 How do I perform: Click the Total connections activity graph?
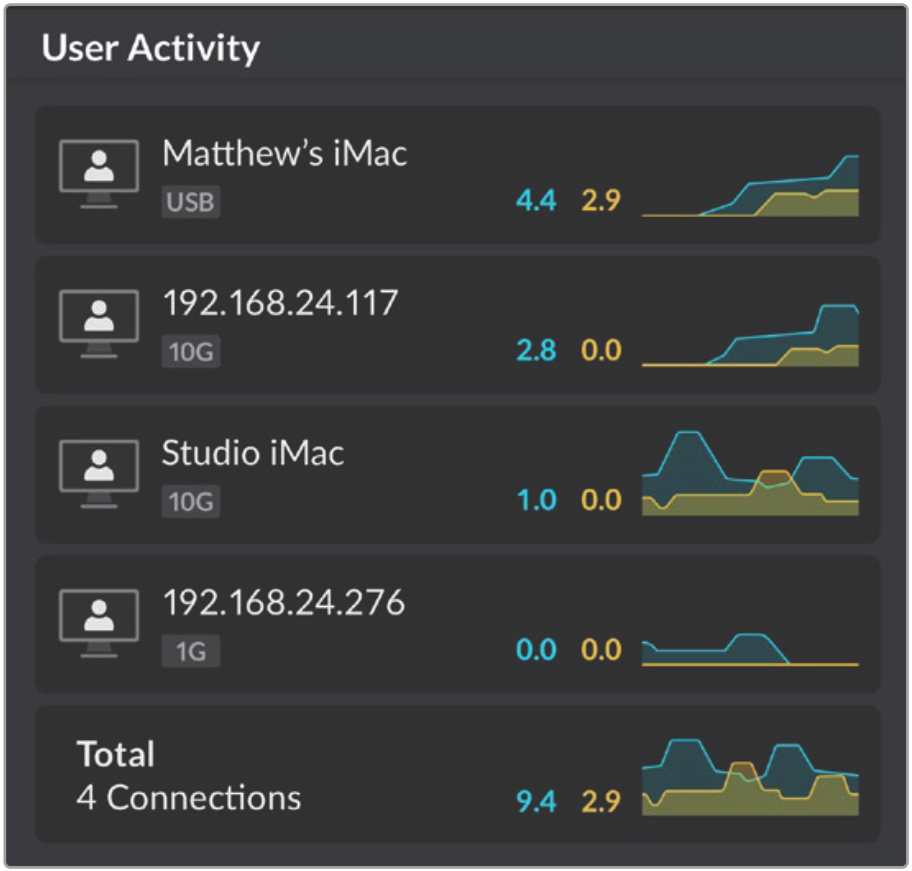pyautogui.click(x=750, y=777)
